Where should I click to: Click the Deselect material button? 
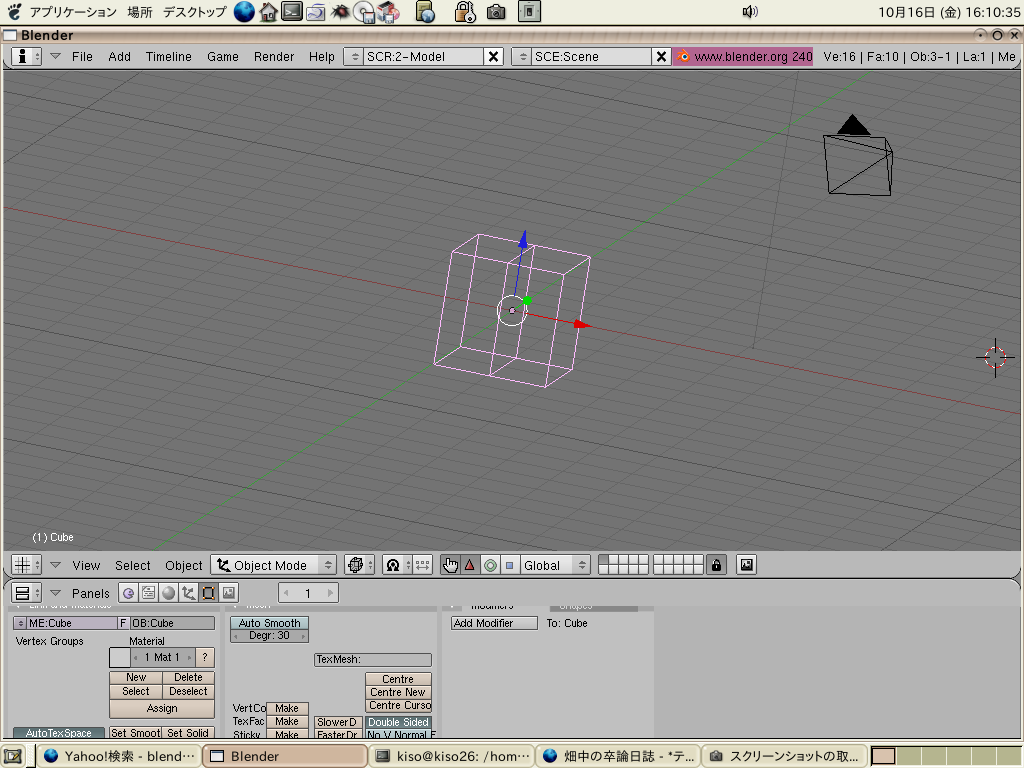pos(188,692)
